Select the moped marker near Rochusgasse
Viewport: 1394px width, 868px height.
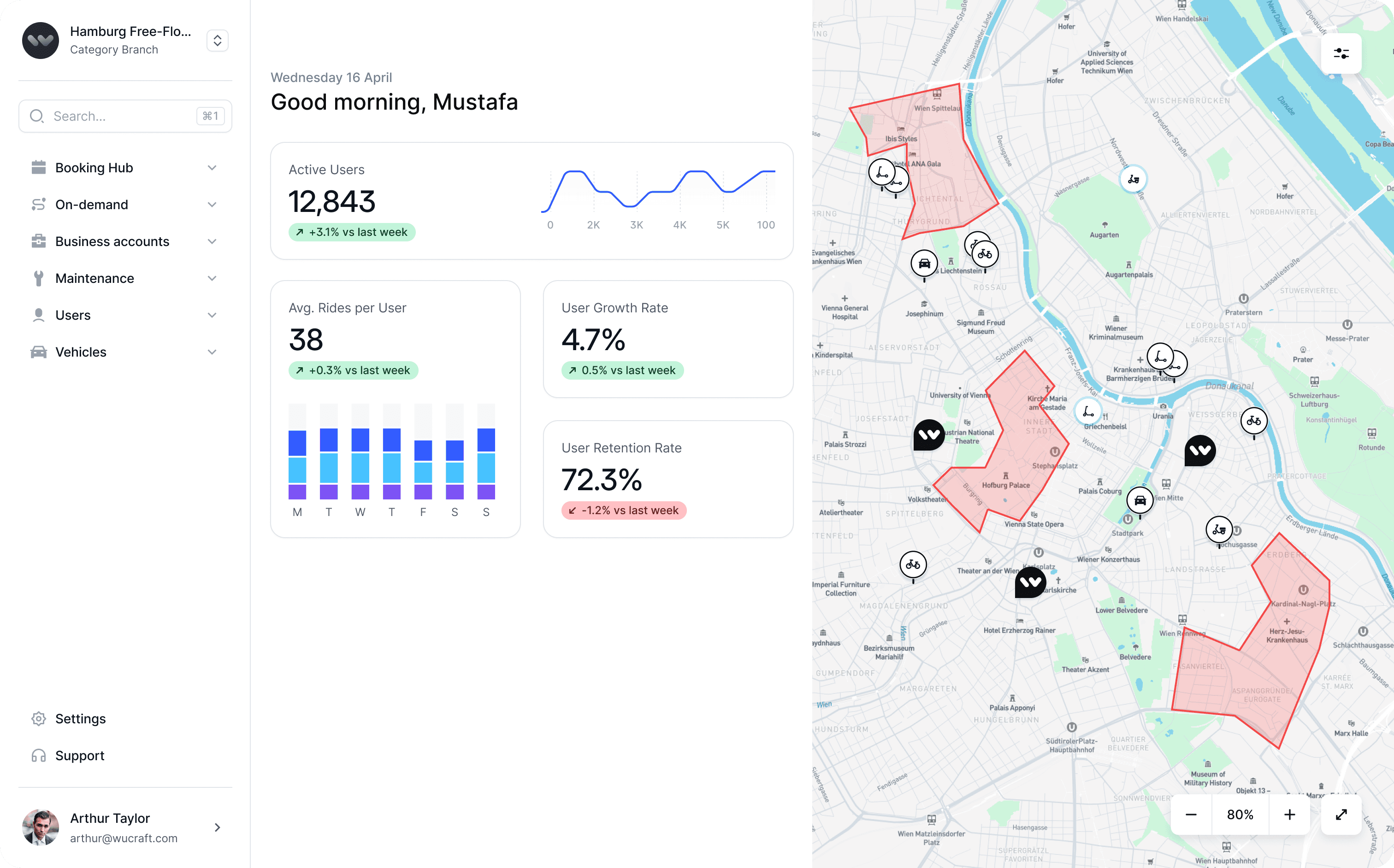point(1219,529)
